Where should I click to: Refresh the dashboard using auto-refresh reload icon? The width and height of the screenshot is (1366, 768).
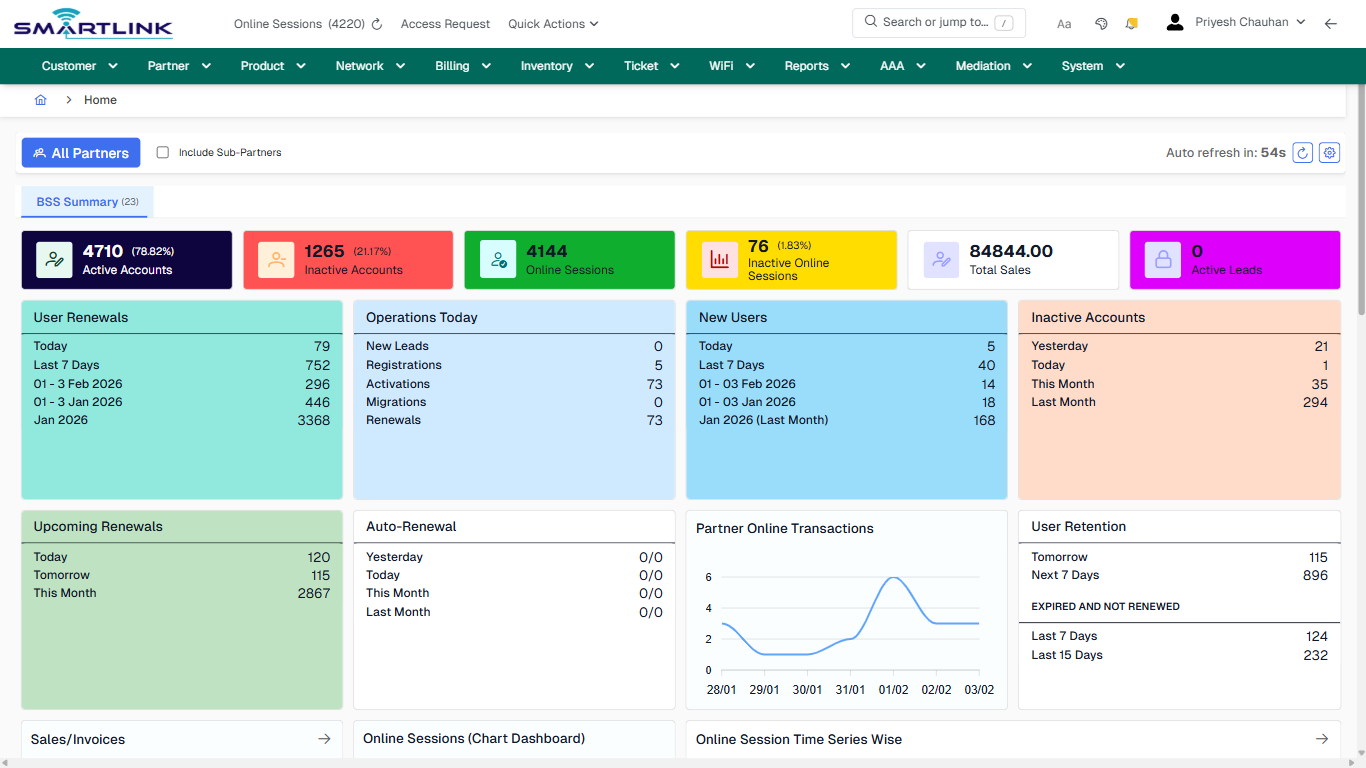(1302, 153)
